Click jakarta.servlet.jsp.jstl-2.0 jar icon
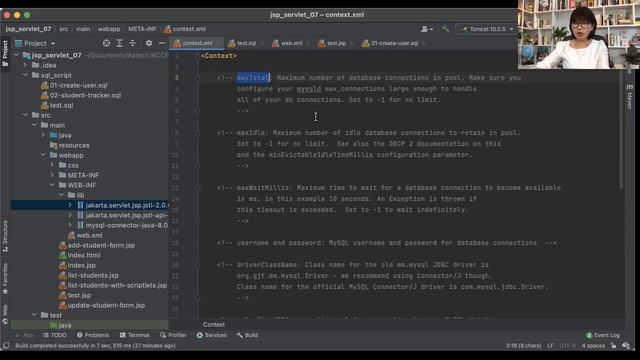Viewport: 640px width, 360px height. click(80, 205)
